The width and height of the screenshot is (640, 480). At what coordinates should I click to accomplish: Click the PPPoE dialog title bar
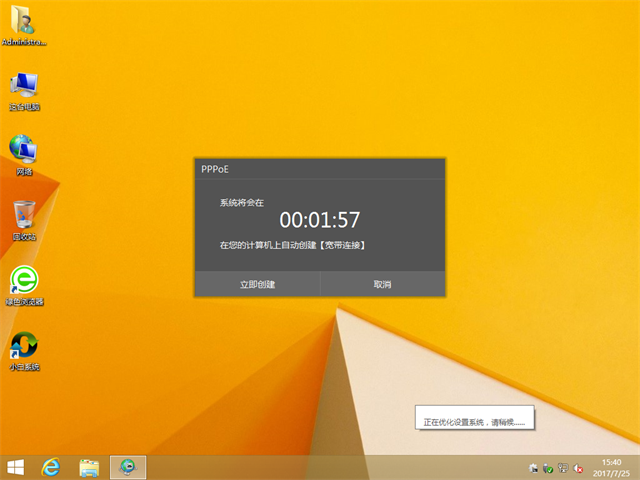click(x=320, y=169)
